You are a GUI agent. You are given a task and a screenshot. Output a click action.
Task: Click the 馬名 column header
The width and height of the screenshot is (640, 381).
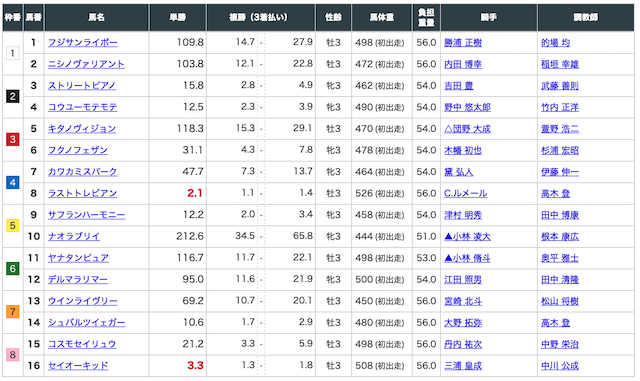97,17
